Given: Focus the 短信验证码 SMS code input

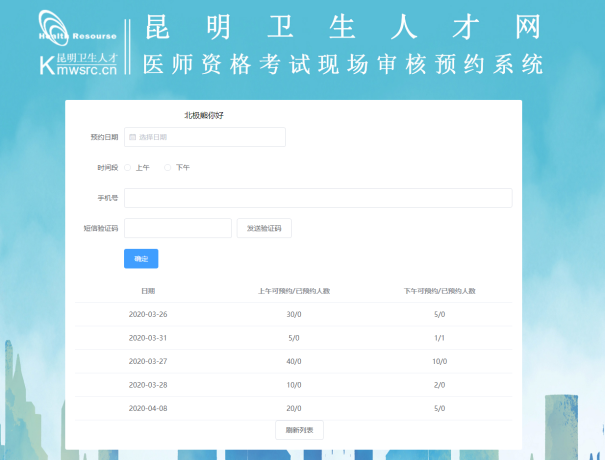Looking at the screenshot, I should pyautogui.click(x=177, y=228).
